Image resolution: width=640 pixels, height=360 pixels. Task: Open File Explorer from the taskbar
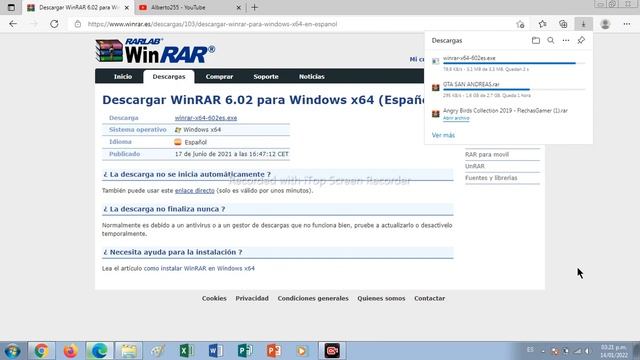coord(129,351)
